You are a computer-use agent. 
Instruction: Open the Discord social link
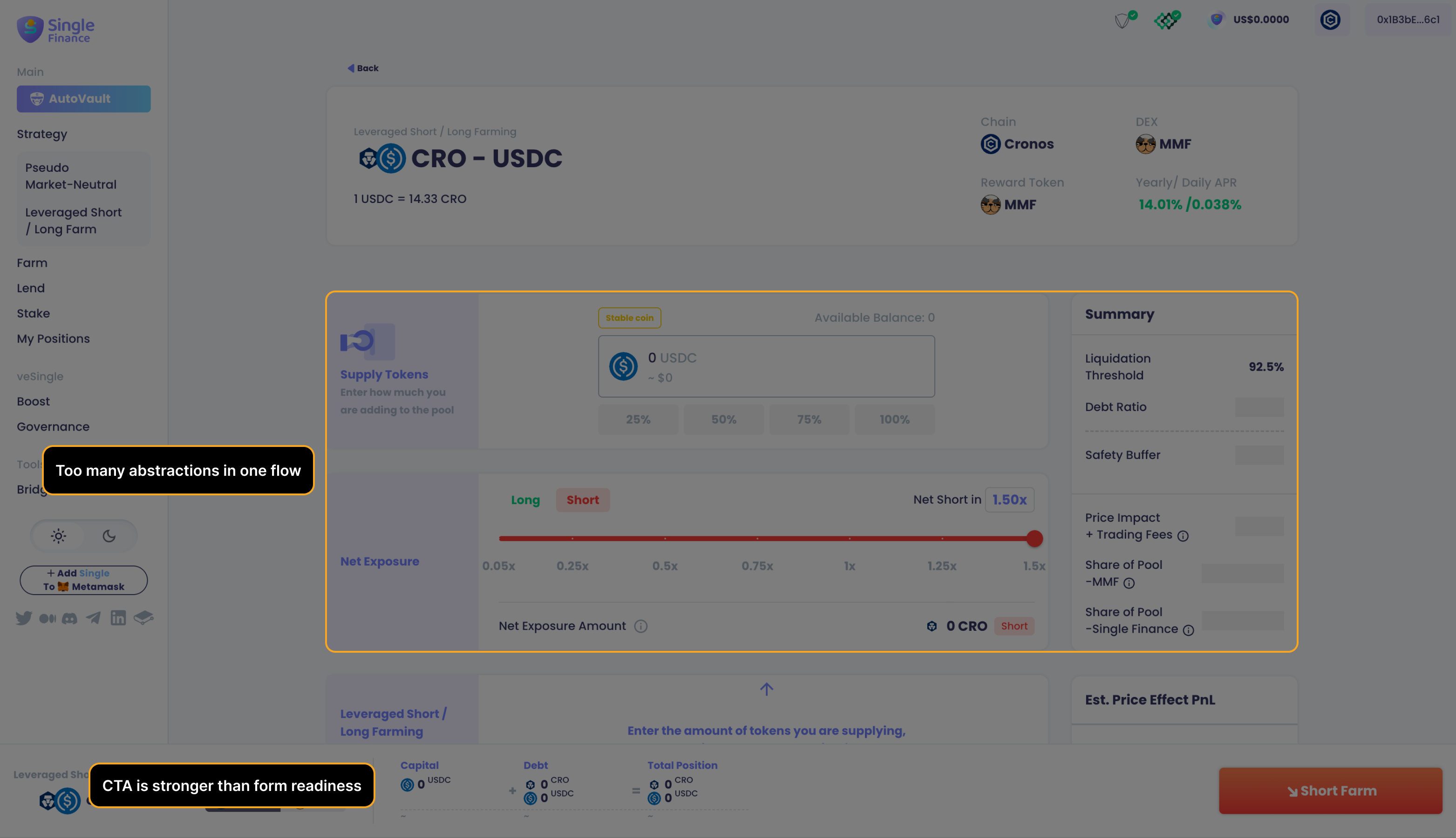pyautogui.click(x=70, y=618)
